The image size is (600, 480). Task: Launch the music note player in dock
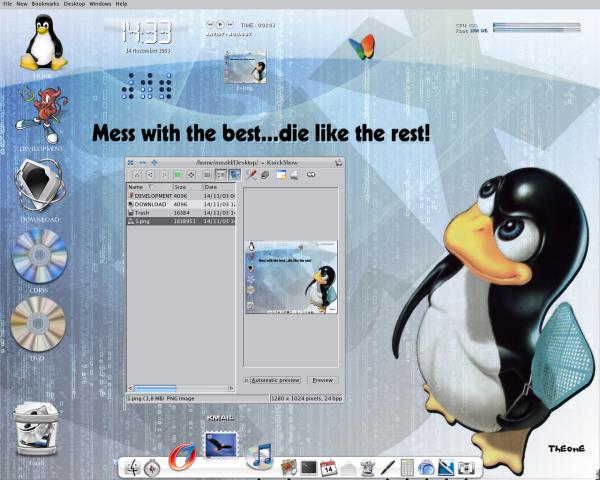coord(259,456)
